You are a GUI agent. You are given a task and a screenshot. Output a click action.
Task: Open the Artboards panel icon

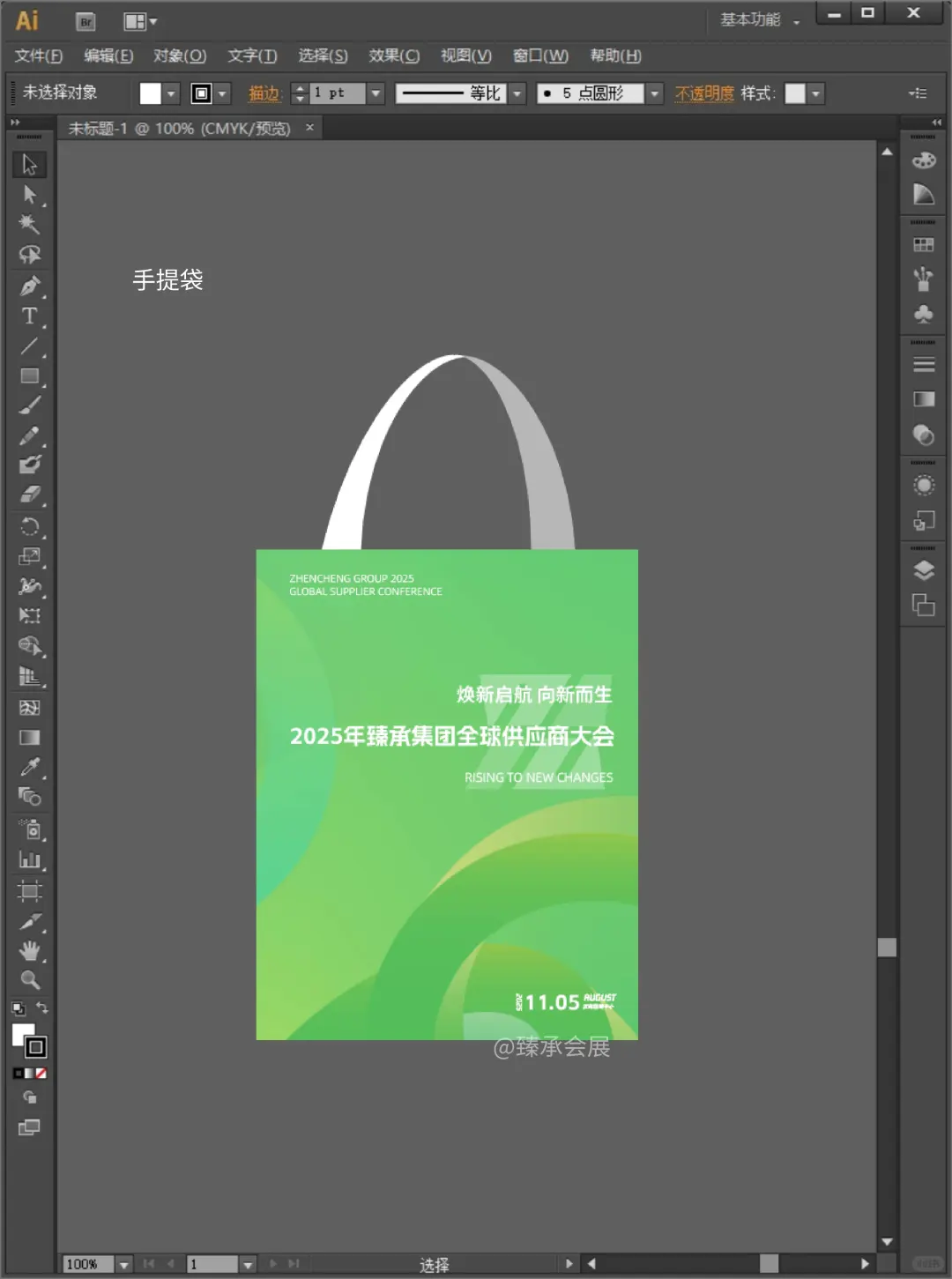coord(923,606)
